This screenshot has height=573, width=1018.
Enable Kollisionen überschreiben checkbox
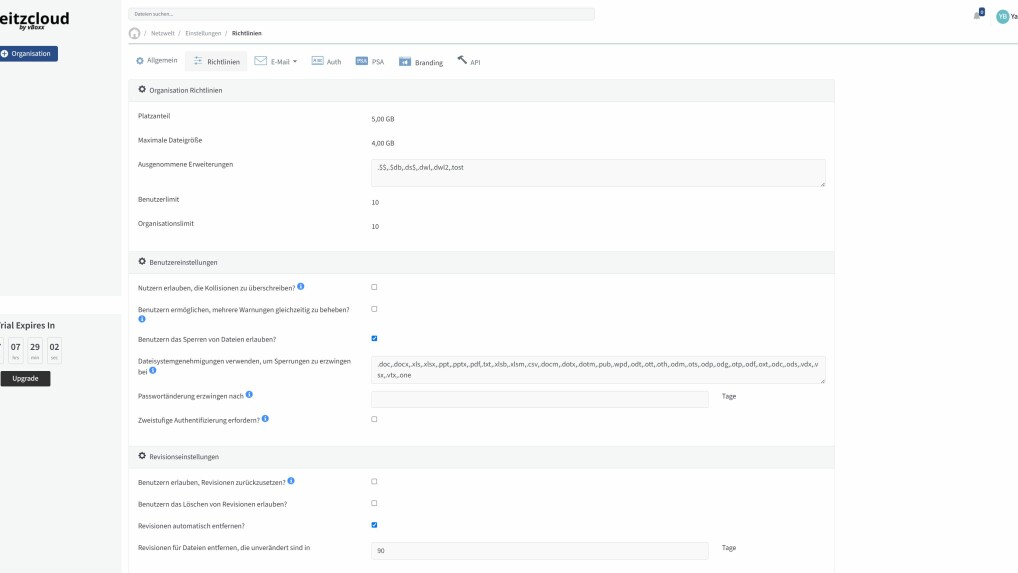pos(374,287)
